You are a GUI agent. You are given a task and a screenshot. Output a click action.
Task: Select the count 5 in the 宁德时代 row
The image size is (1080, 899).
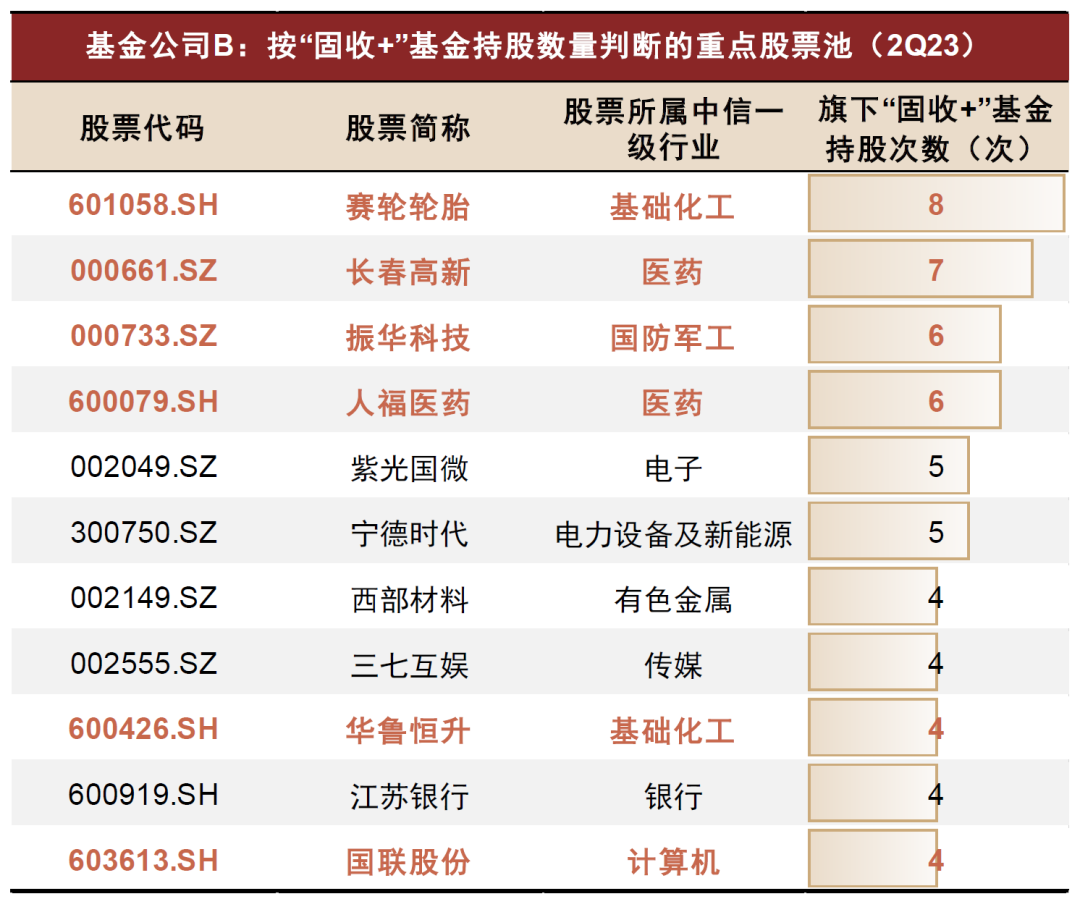pos(935,532)
